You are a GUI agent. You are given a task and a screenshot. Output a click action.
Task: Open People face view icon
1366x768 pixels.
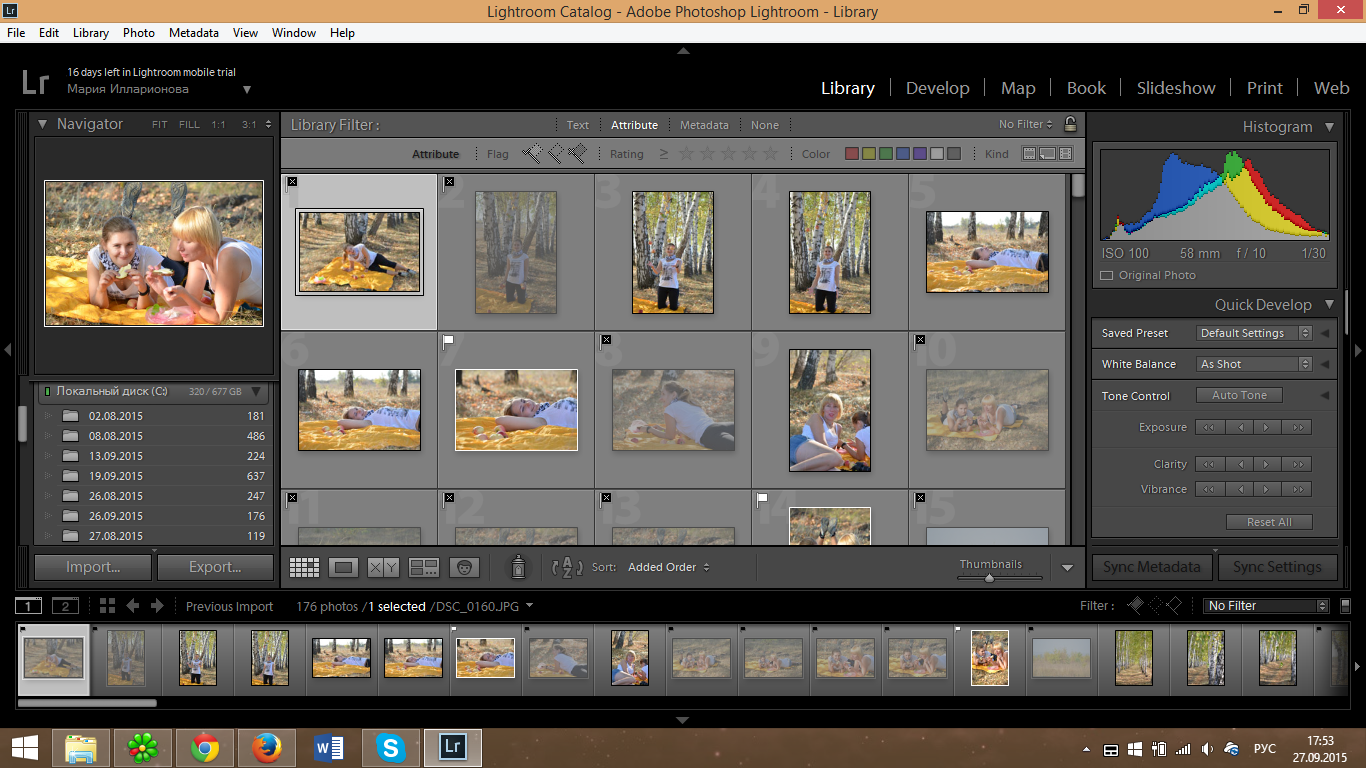[x=464, y=567]
